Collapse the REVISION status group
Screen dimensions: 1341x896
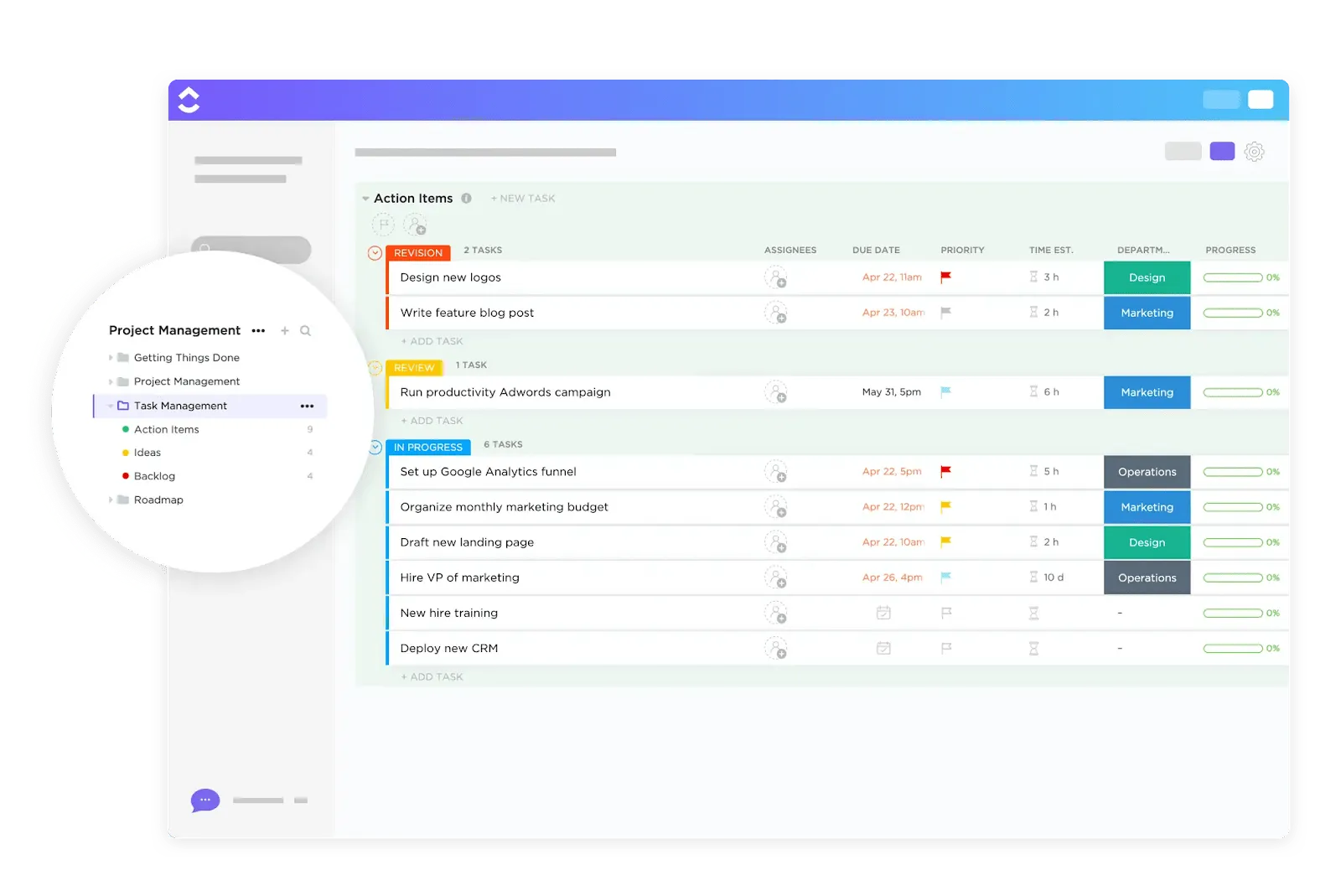375,253
